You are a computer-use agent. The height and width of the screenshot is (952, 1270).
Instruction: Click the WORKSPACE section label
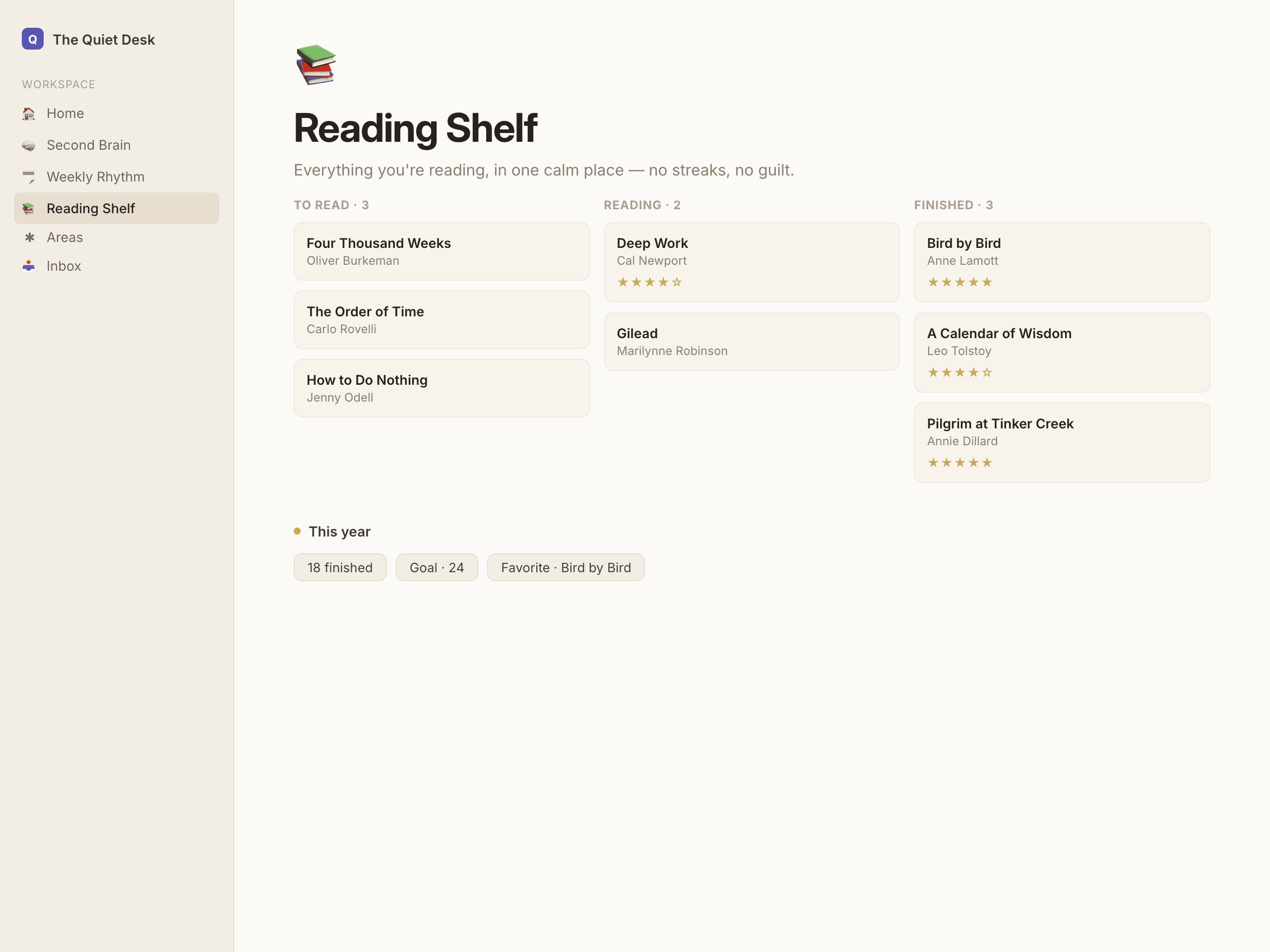tap(59, 84)
